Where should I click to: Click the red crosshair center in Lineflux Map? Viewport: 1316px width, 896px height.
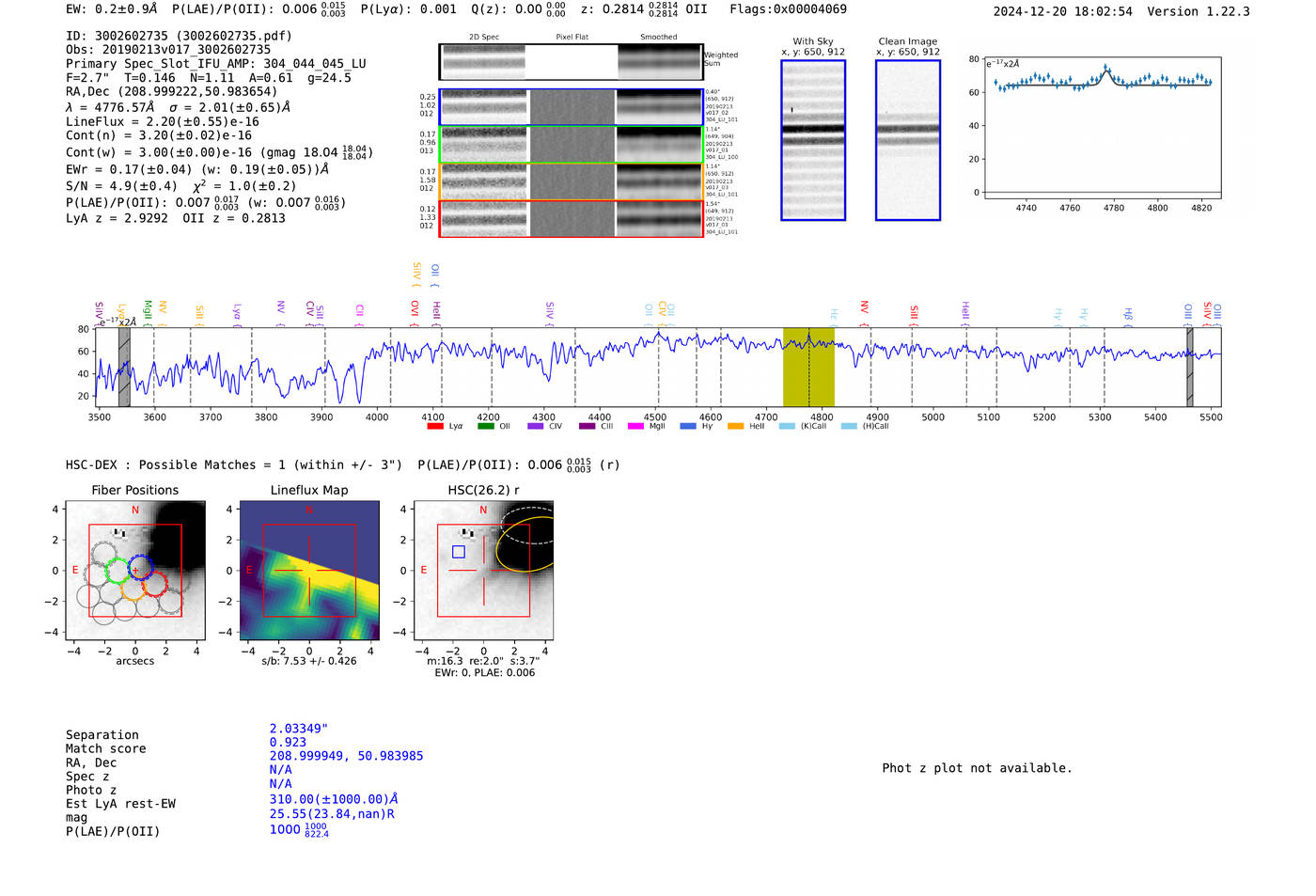308,570
